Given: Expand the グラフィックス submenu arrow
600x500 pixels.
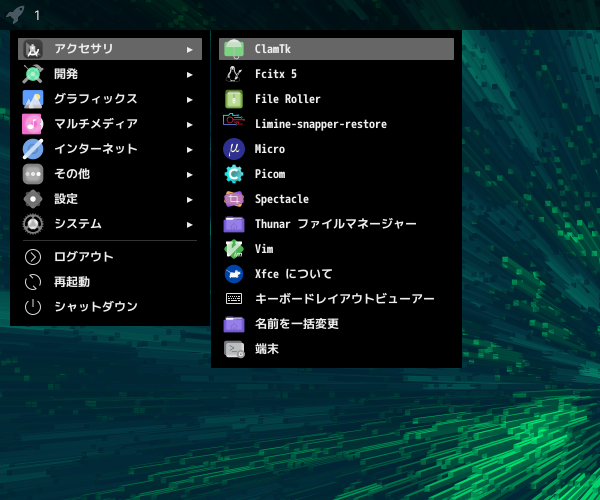Looking at the screenshot, I should click(189, 99).
